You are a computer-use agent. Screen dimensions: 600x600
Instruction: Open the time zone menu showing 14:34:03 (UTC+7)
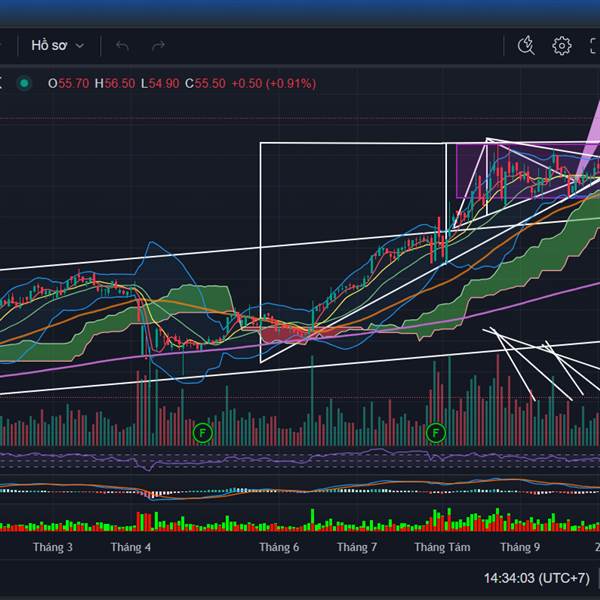click(538, 578)
